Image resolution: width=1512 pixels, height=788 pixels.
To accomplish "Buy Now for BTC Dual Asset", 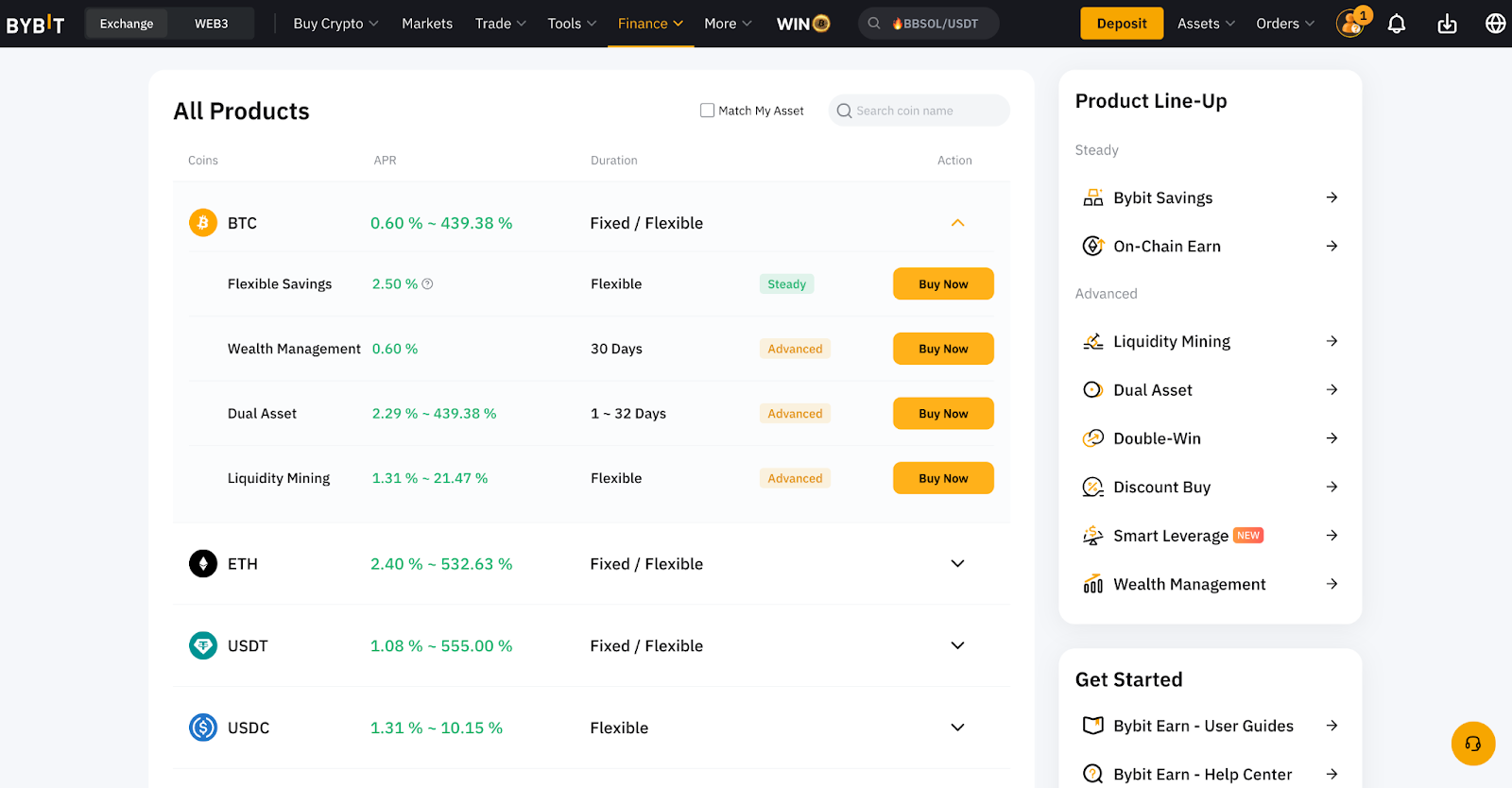I will [x=943, y=414].
